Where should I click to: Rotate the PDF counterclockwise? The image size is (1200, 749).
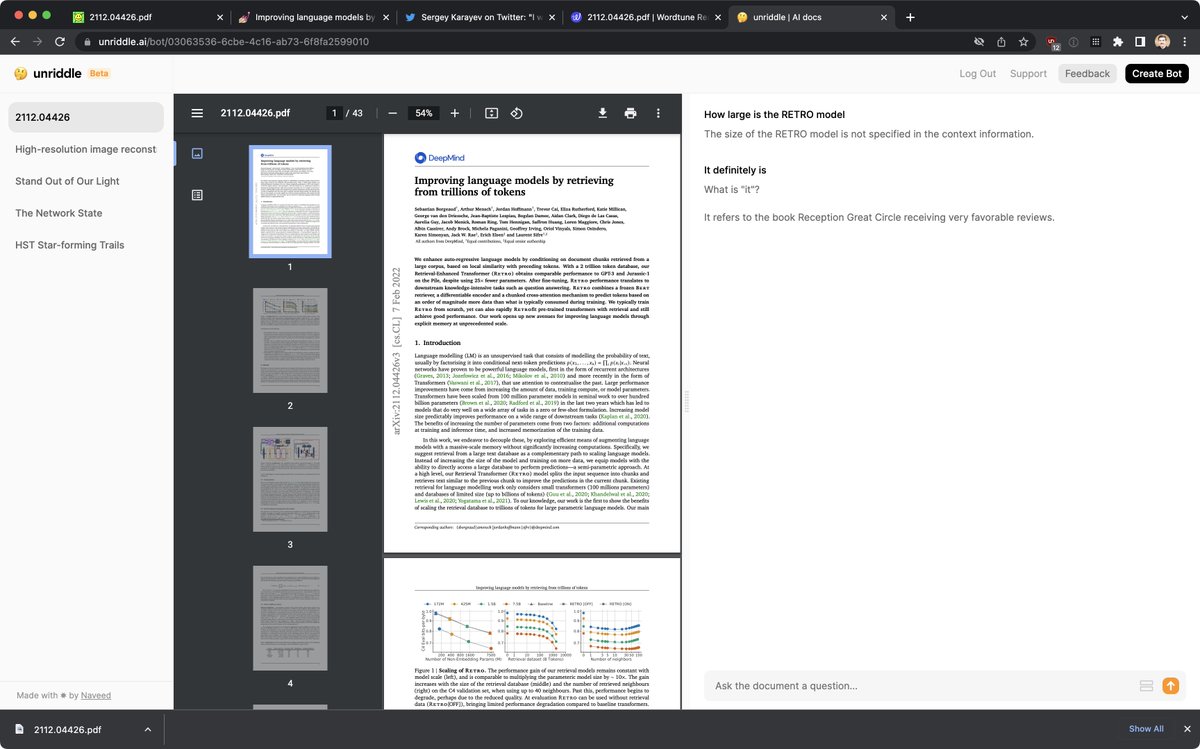click(x=517, y=114)
